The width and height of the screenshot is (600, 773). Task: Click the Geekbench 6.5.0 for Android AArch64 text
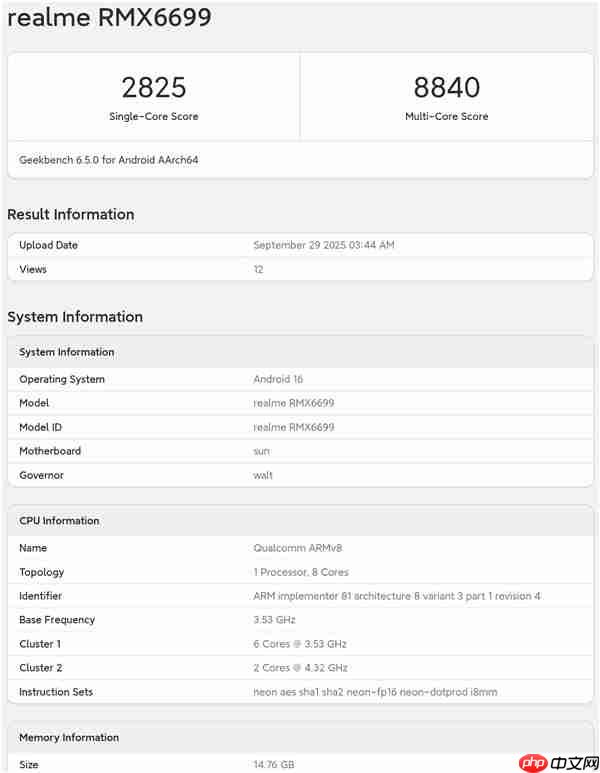point(108,160)
